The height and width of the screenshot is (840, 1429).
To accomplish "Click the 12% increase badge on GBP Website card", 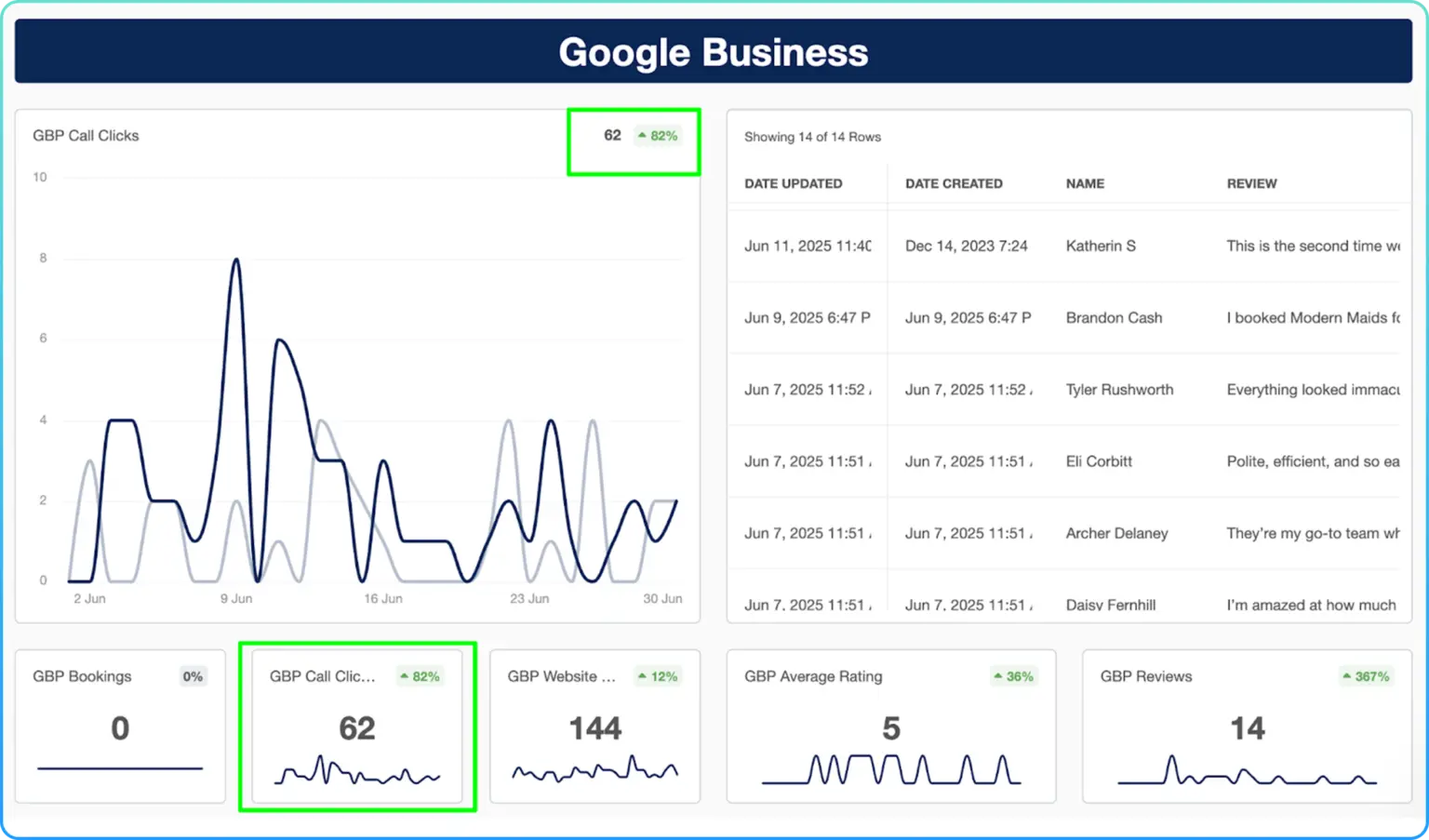I will 657,676.
